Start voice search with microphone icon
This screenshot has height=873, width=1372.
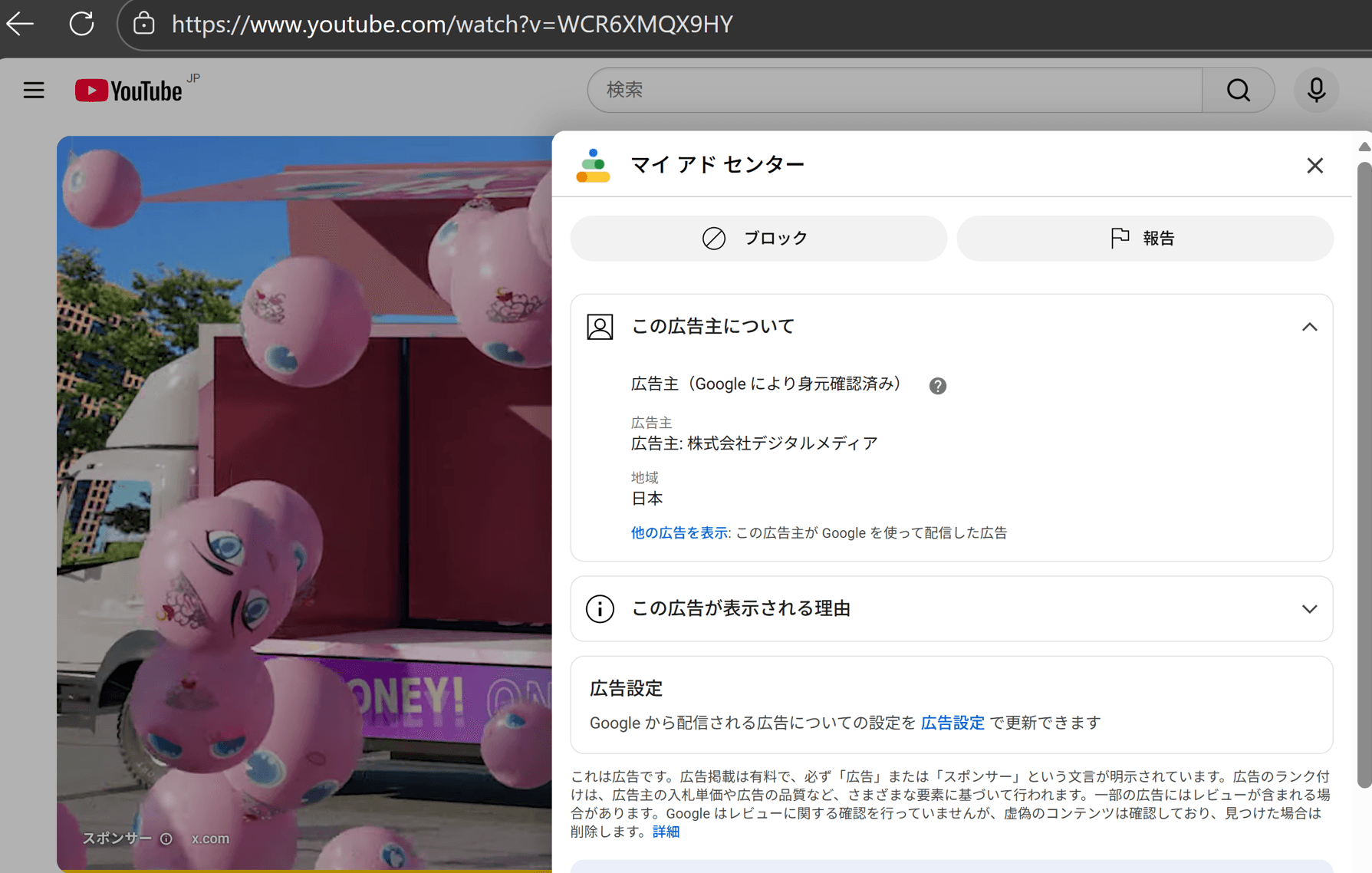(1316, 90)
